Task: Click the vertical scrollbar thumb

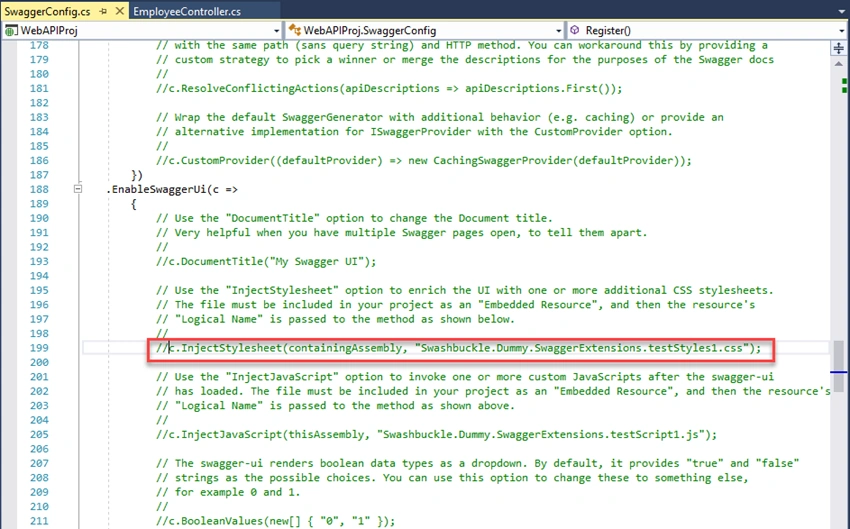Action: [839, 366]
